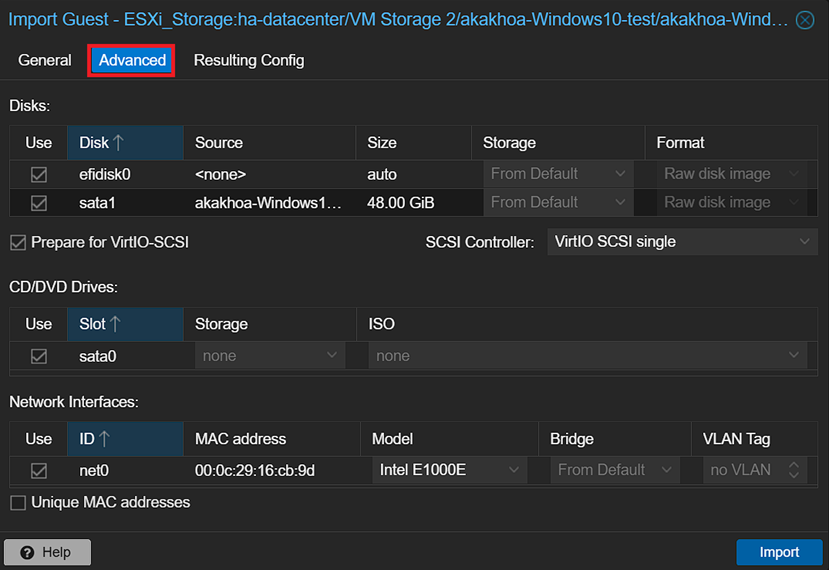Viewport: 829px width, 570px height.
Task: Open the net0 Bridge dropdown
Action: [x=615, y=470]
